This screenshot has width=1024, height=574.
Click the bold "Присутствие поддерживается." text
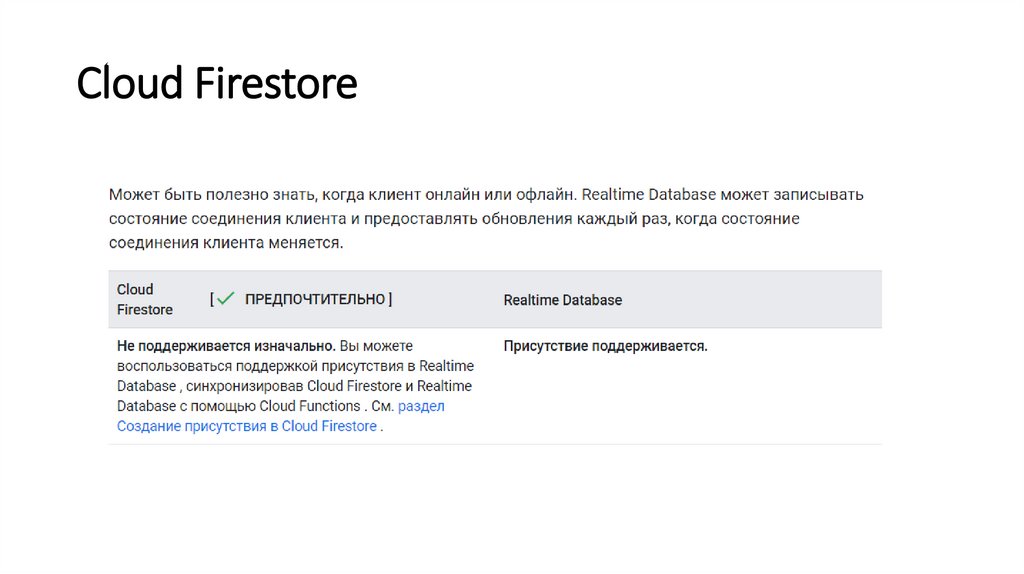(605, 346)
